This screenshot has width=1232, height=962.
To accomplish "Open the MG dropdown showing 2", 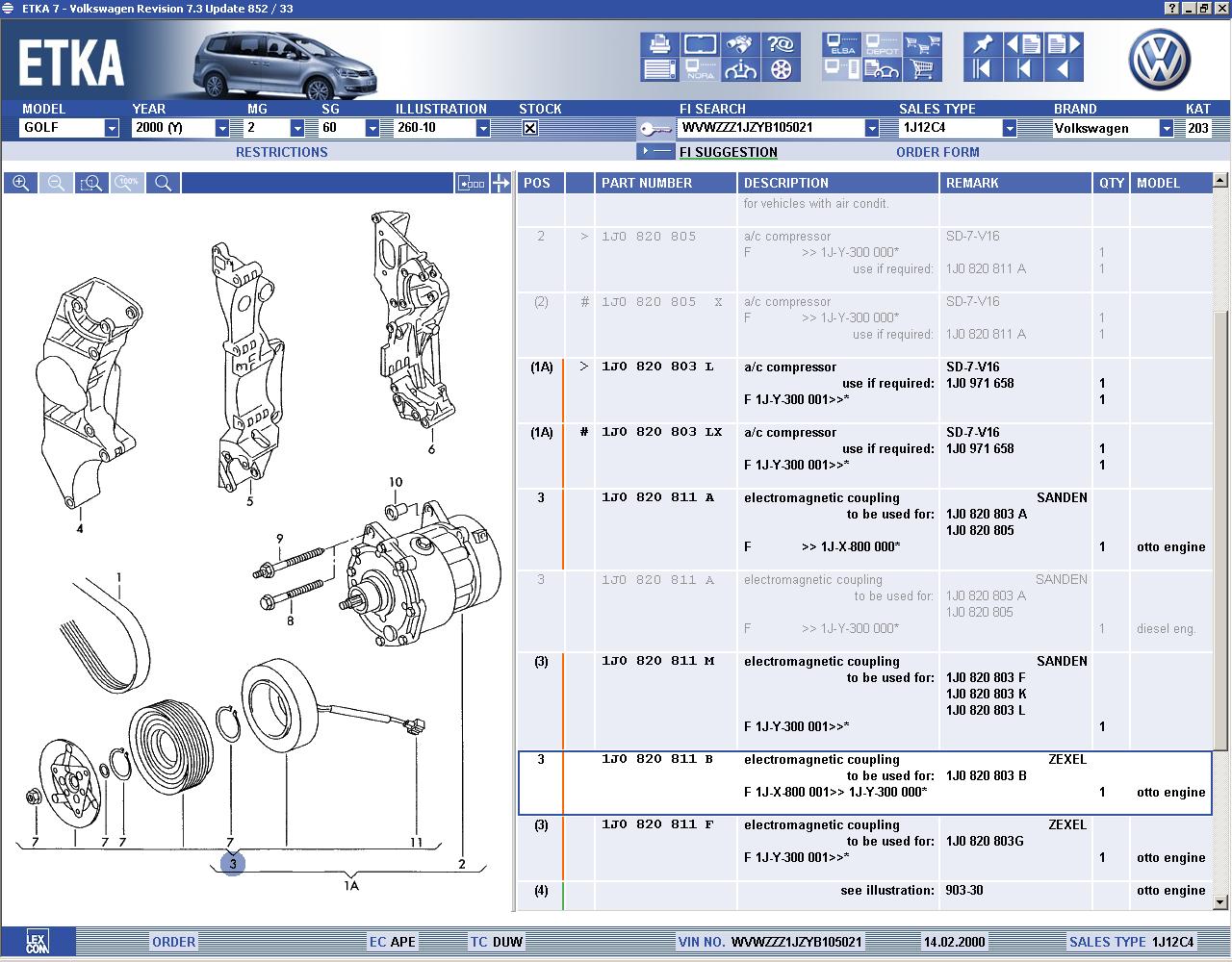I will (297, 128).
